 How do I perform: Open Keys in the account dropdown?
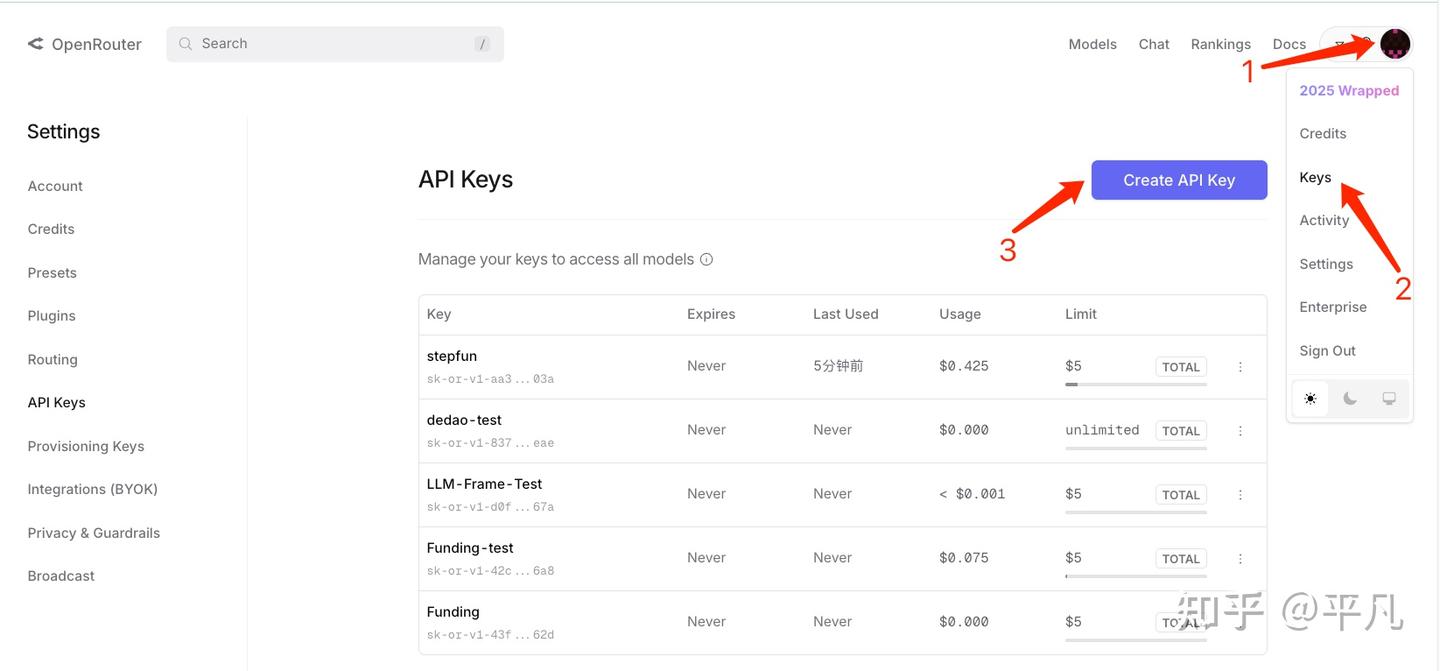[1315, 177]
